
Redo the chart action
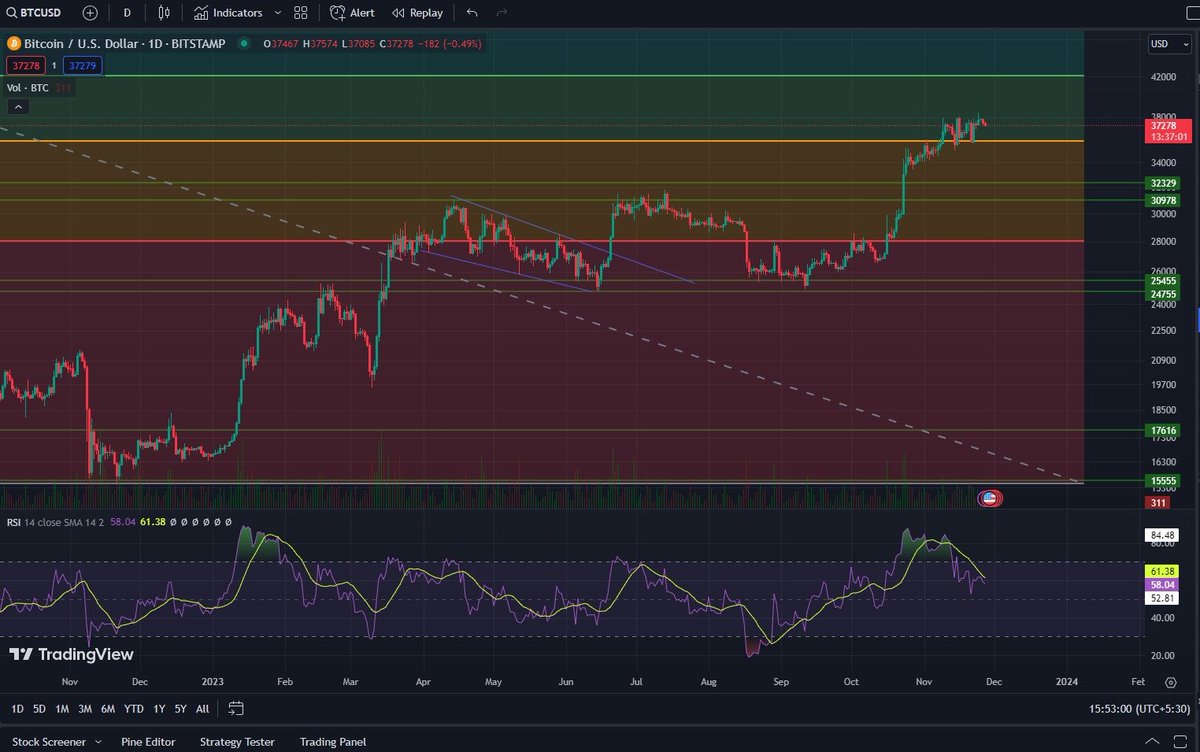(x=502, y=13)
